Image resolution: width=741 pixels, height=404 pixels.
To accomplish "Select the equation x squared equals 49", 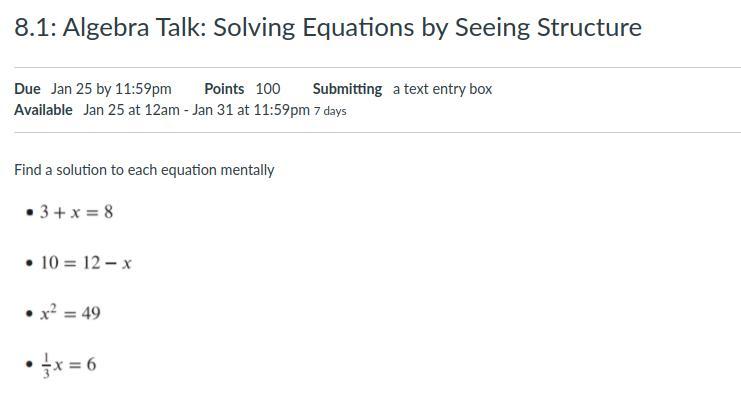I will point(70,313).
